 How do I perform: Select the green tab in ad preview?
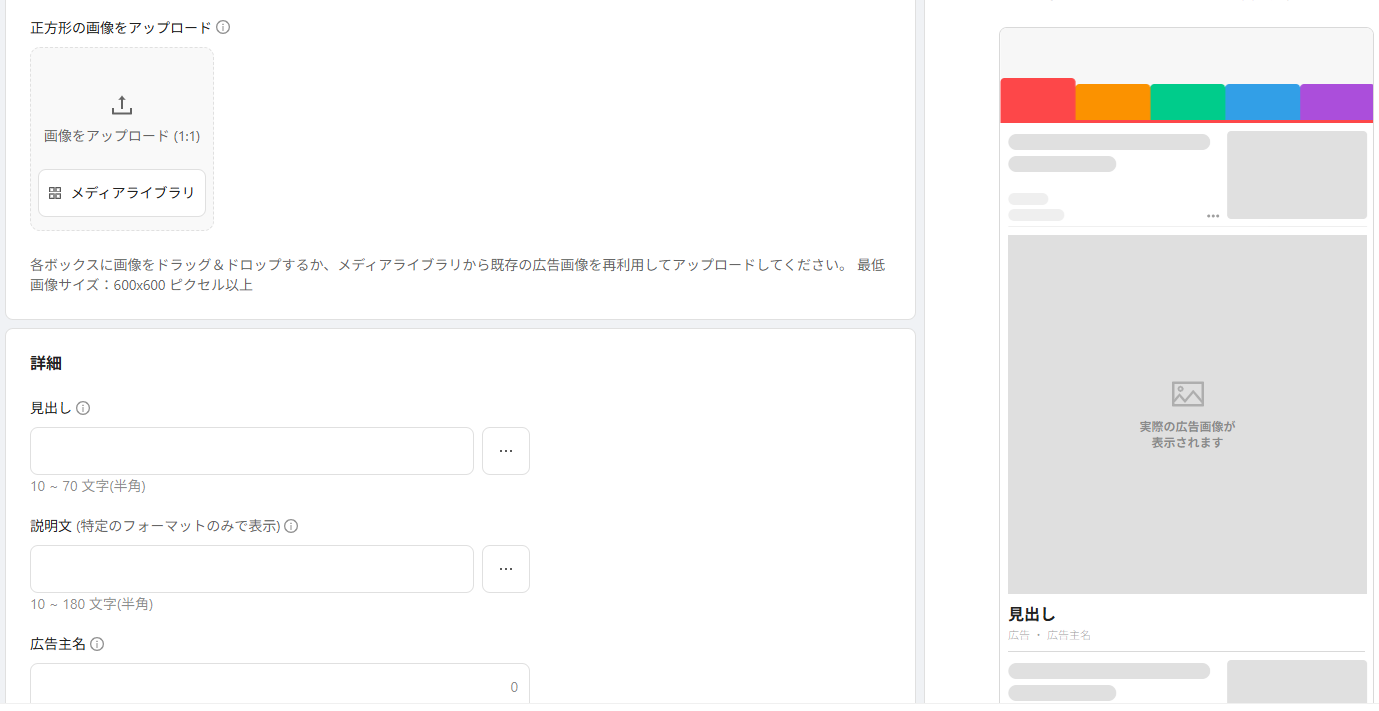tap(1188, 102)
